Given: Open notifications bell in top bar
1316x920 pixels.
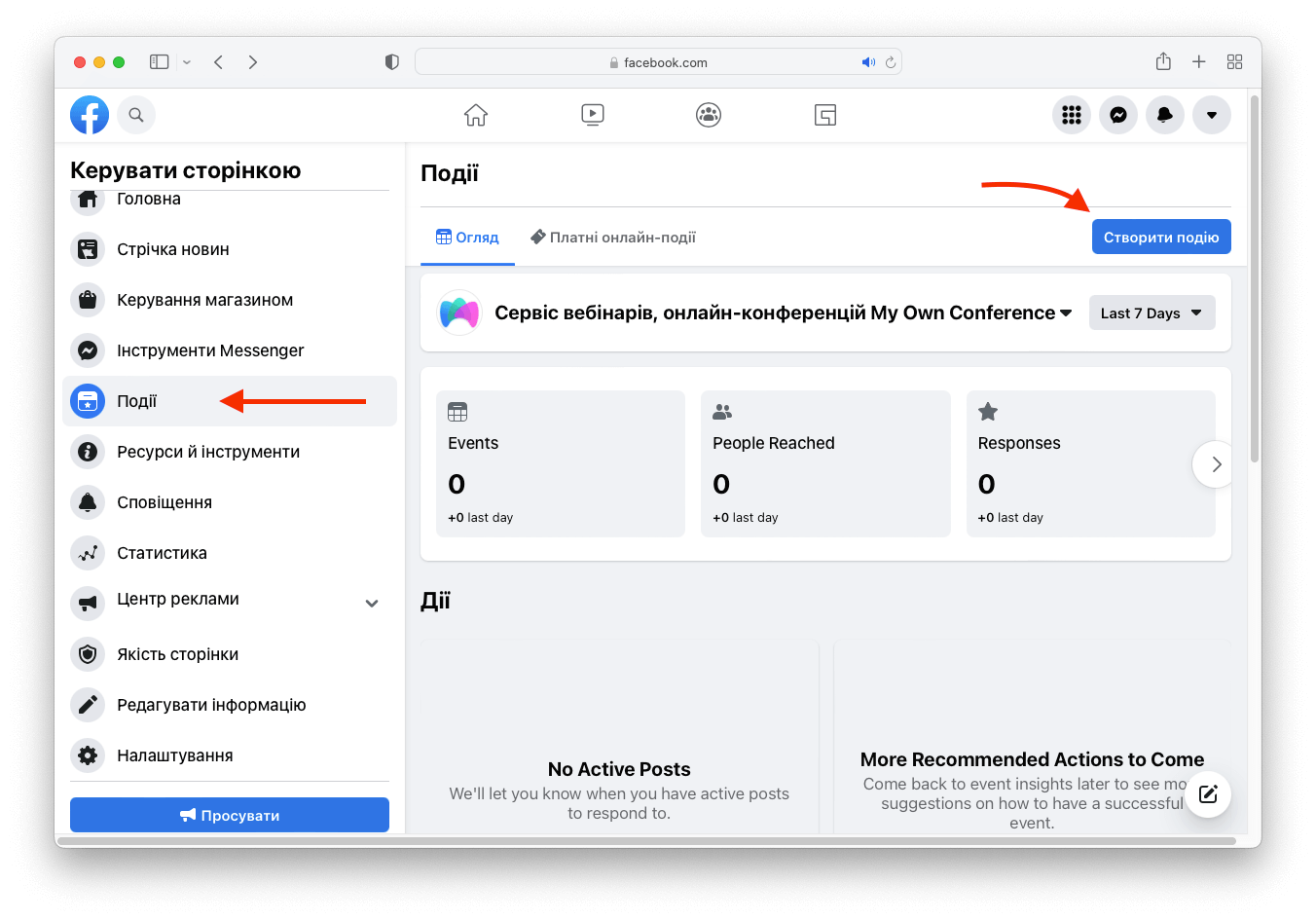Looking at the screenshot, I should point(1165,115).
